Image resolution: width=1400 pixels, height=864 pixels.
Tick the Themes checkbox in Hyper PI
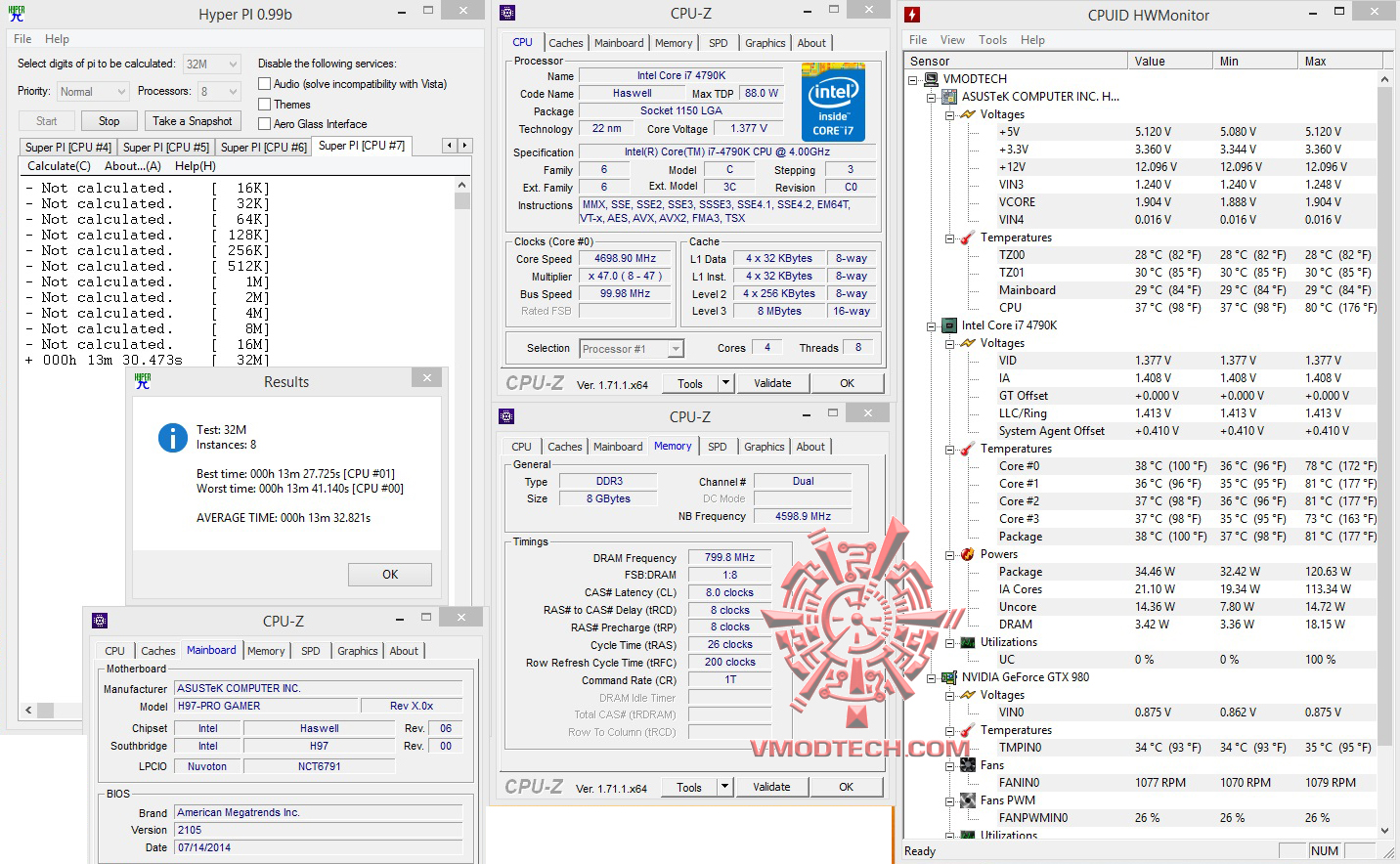[264, 105]
